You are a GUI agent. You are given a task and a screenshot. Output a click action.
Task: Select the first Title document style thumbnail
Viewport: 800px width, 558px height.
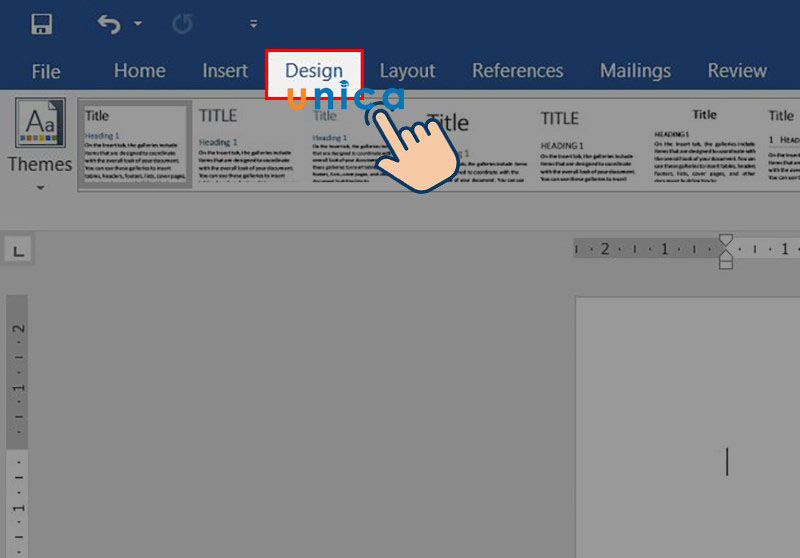pos(135,144)
